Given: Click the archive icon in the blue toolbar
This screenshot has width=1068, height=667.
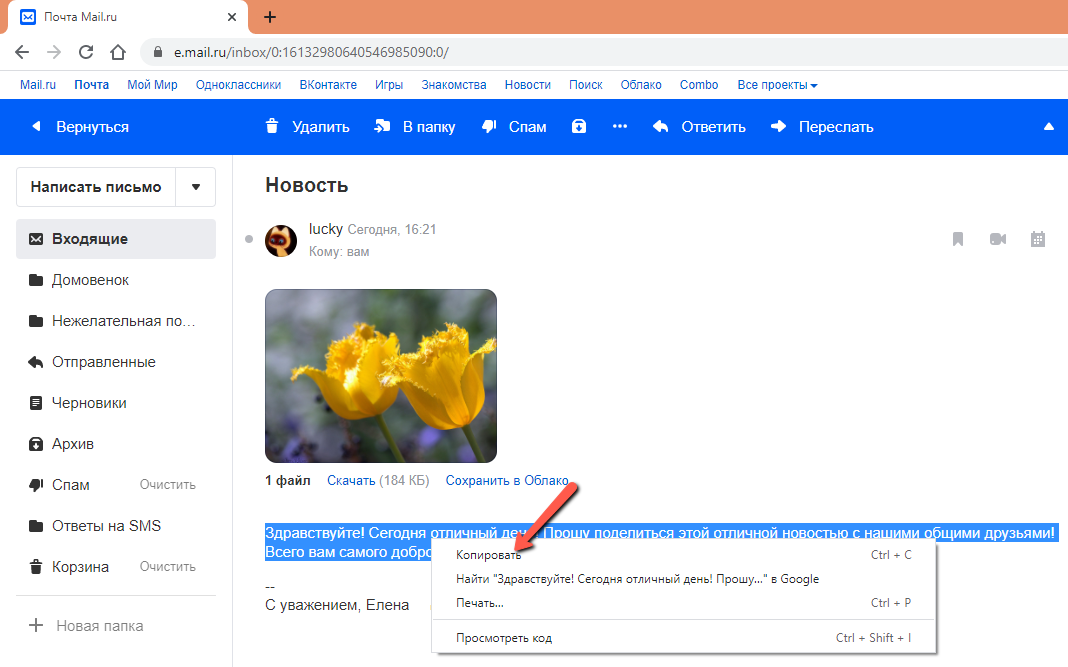Looking at the screenshot, I should tap(579, 127).
